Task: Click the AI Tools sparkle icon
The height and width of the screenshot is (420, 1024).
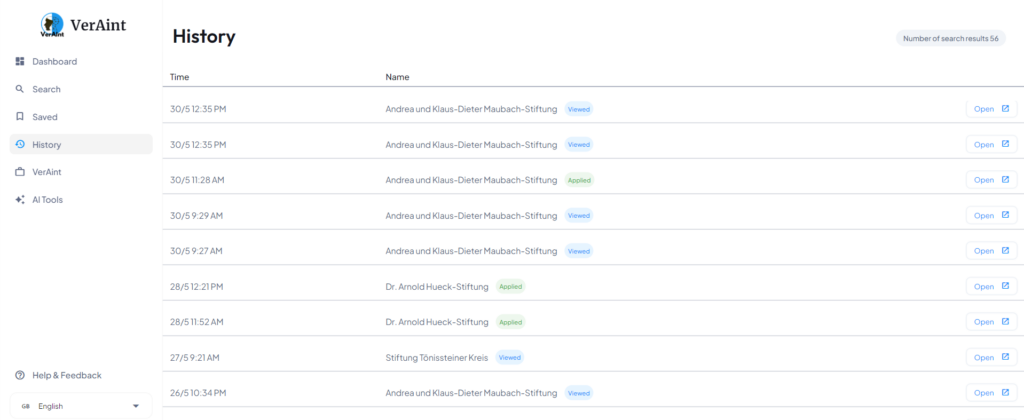Action: click(x=20, y=200)
